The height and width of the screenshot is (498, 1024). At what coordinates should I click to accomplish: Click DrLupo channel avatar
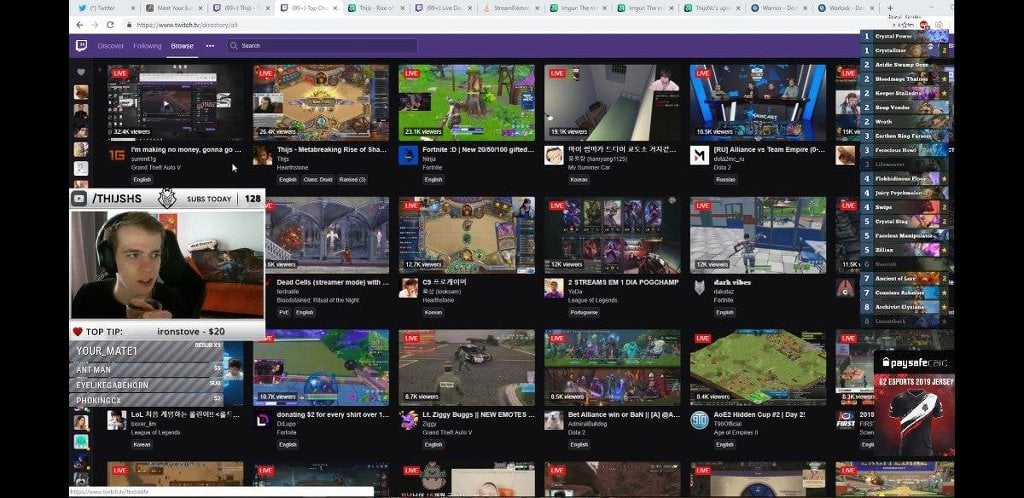click(263, 420)
